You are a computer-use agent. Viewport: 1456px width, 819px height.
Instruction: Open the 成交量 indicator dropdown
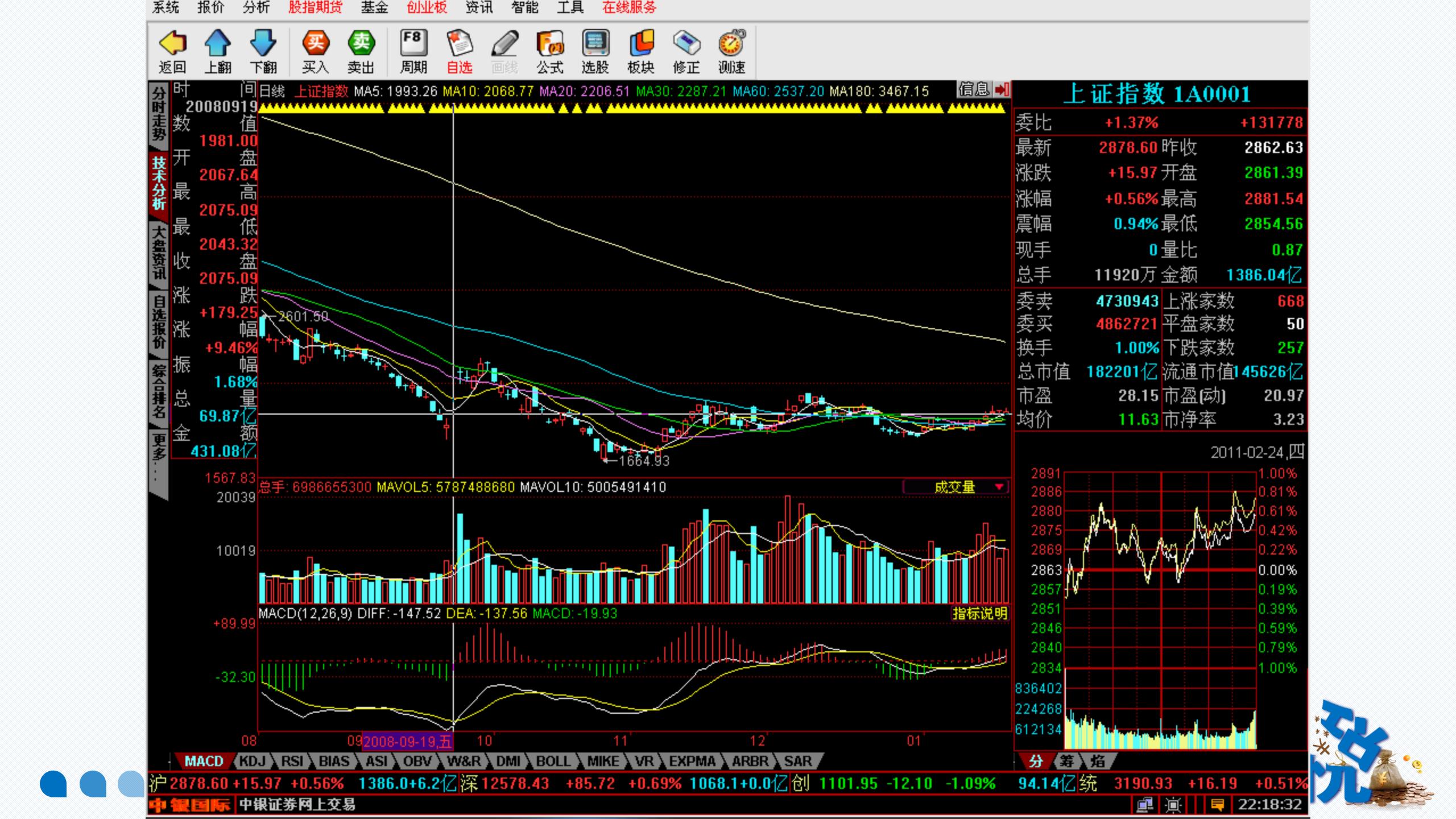[x=999, y=487]
